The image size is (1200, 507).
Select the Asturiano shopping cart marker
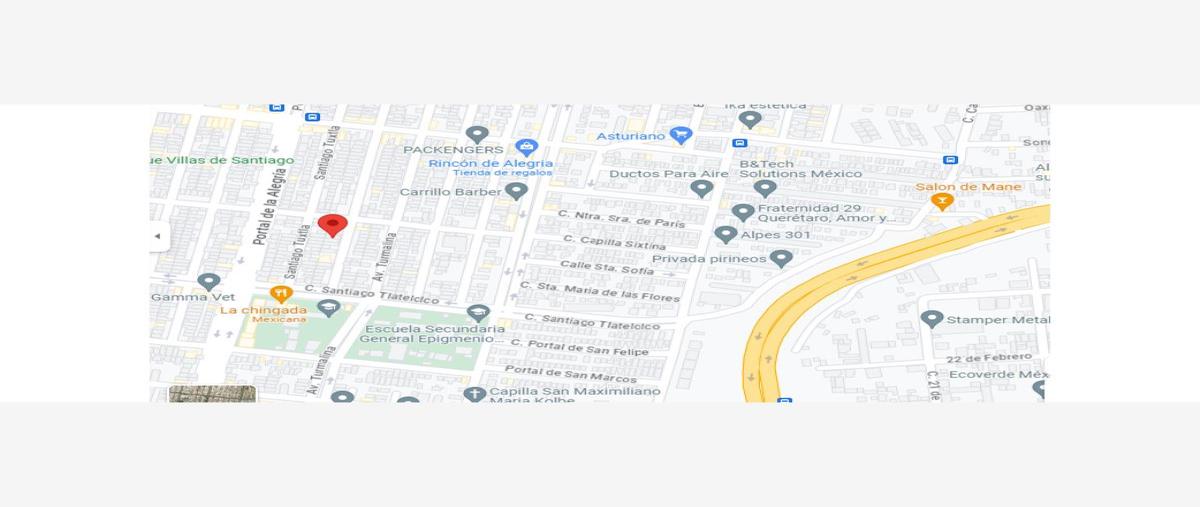[x=681, y=135]
